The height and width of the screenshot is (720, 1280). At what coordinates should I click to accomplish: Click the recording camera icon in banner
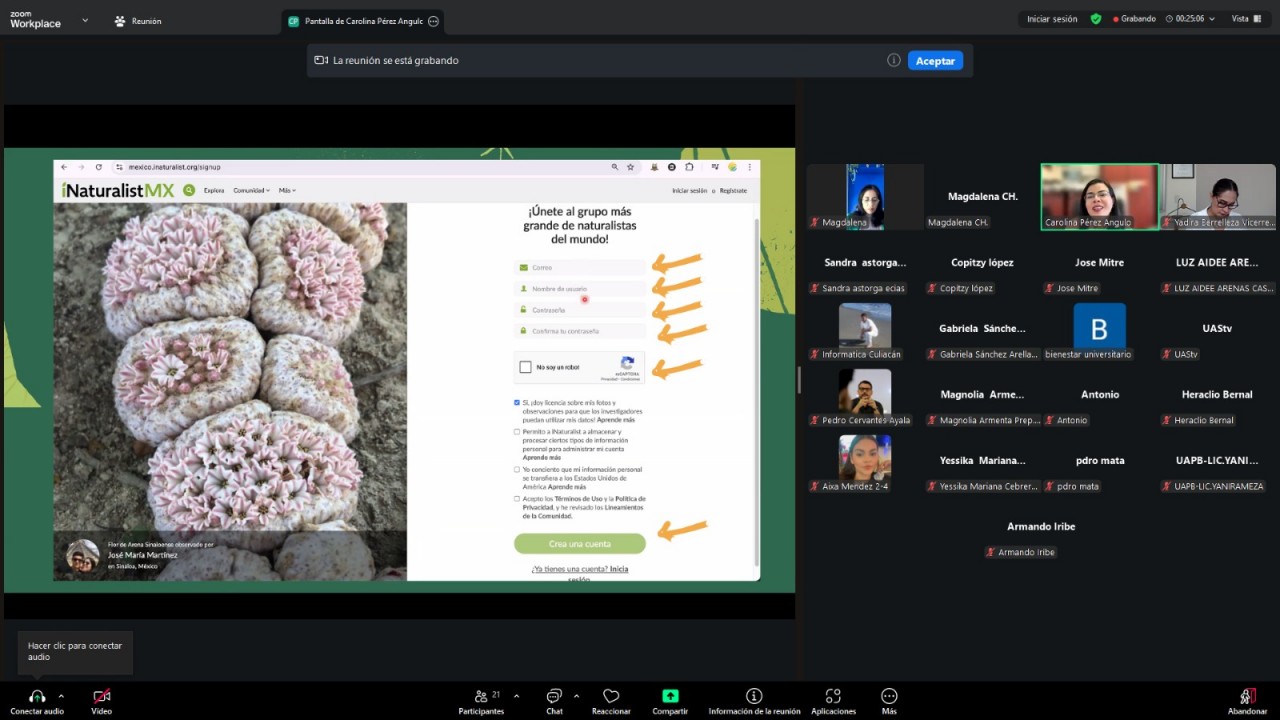click(321, 60)
